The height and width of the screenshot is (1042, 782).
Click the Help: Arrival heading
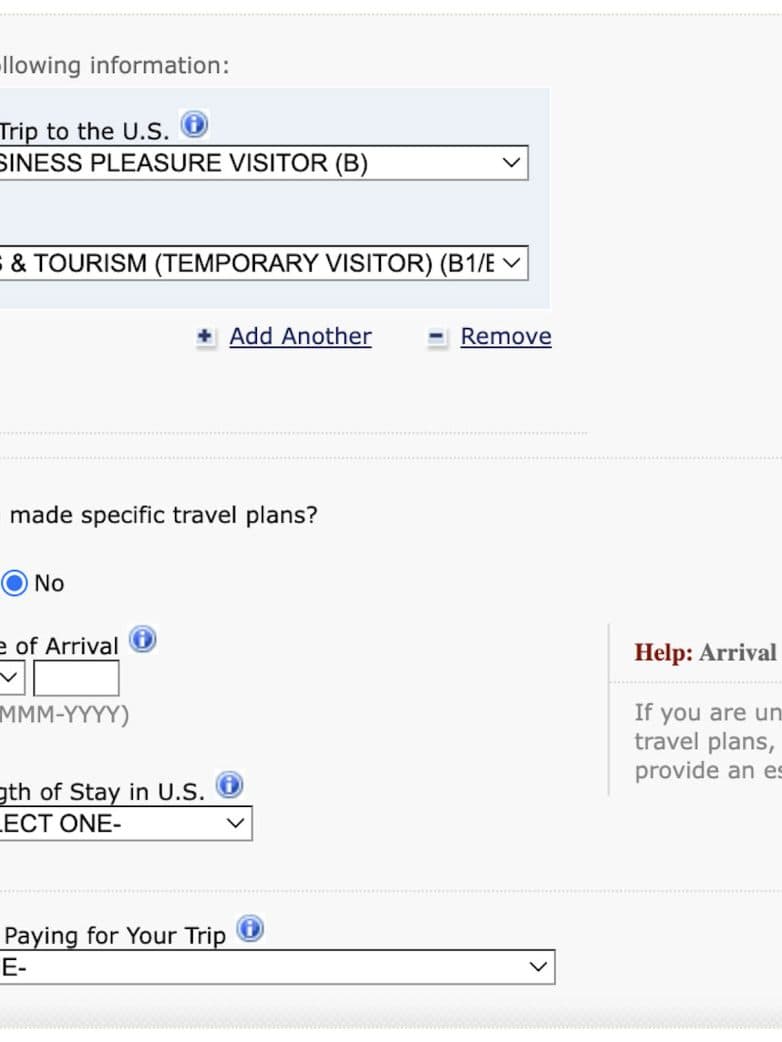point(707,653)
